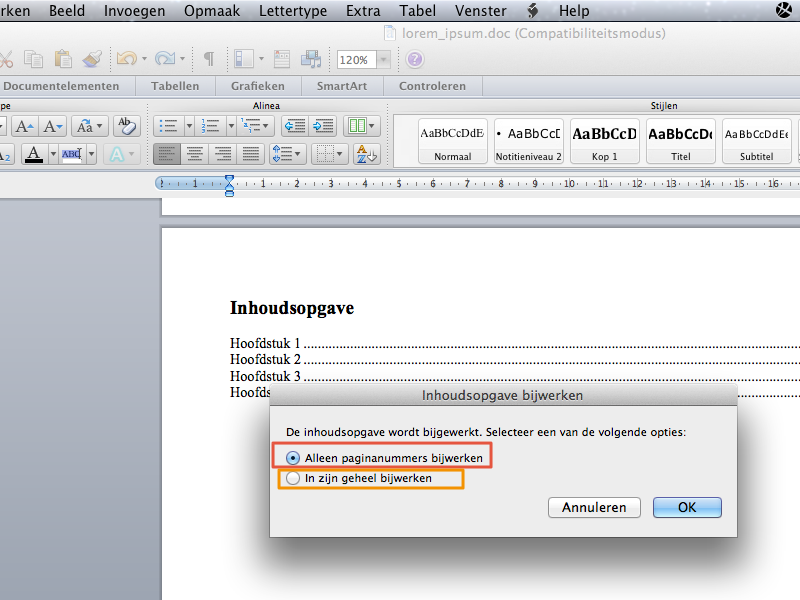The image size is (800, 600).
Task: Select the Format Painter brush
Action: coord(92,59)
